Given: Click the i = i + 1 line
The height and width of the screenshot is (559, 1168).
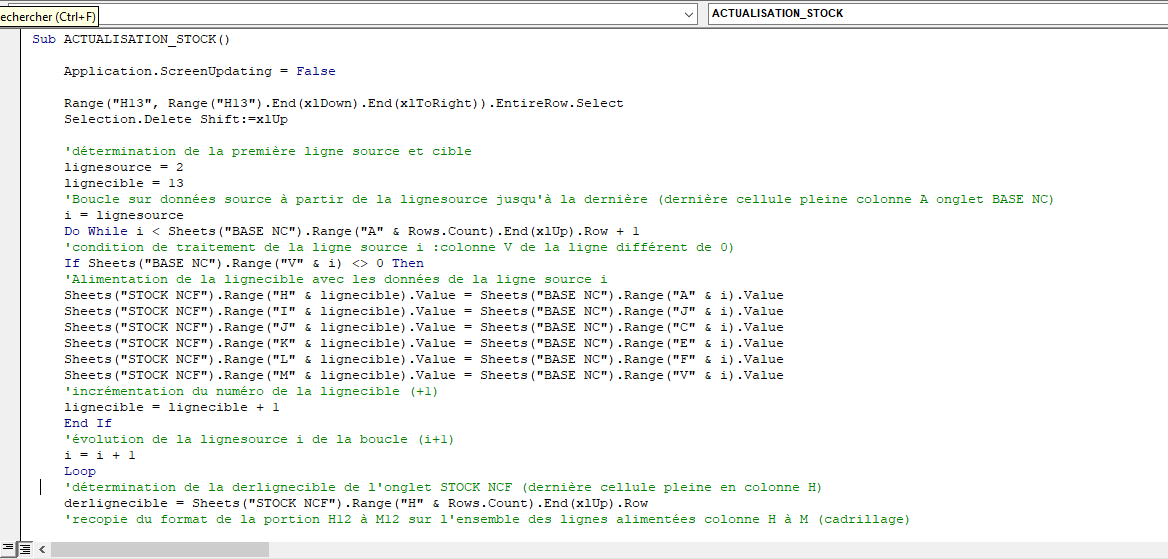Looking at the screenshot, I should point(100,455).
